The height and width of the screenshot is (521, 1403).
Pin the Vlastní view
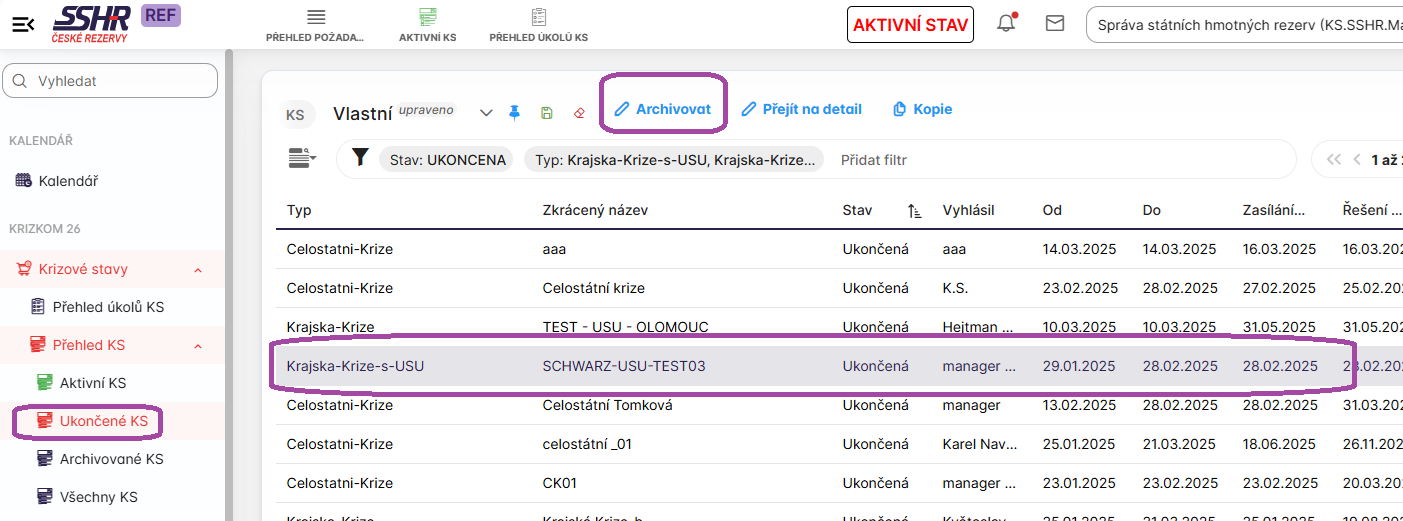coord(515,113)
